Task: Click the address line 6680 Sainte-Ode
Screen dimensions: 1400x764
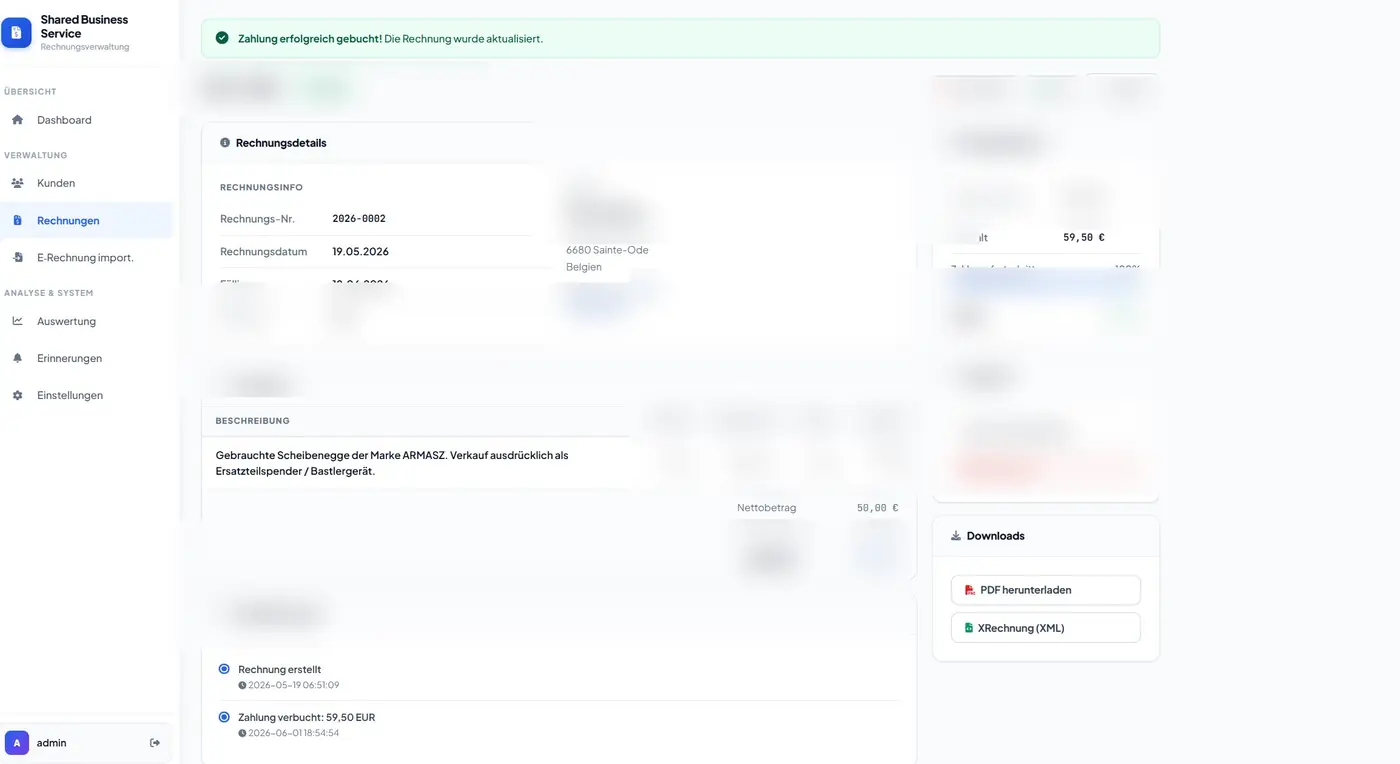Action: 607,250
